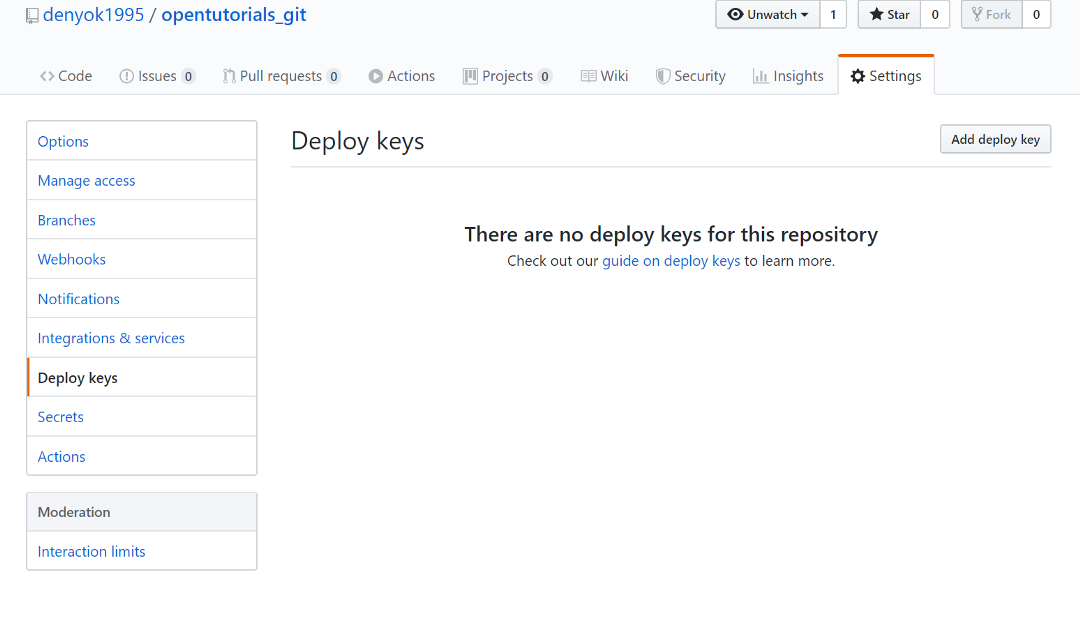Open Branches in the settings sidebar
Image resolution: width=1080 pixels, height=620 pixels.
pyautogui.click(x=142, y=220)
